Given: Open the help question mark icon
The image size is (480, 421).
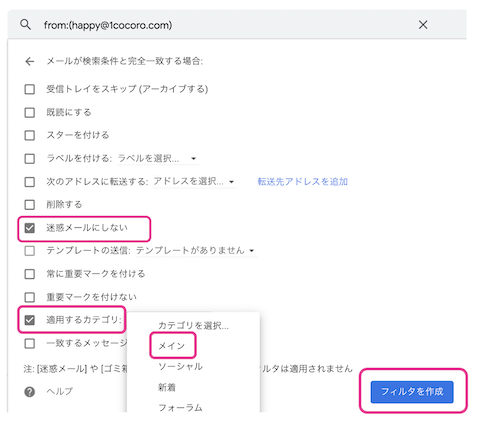Looking at the screenshot, I should pos(30,392).
